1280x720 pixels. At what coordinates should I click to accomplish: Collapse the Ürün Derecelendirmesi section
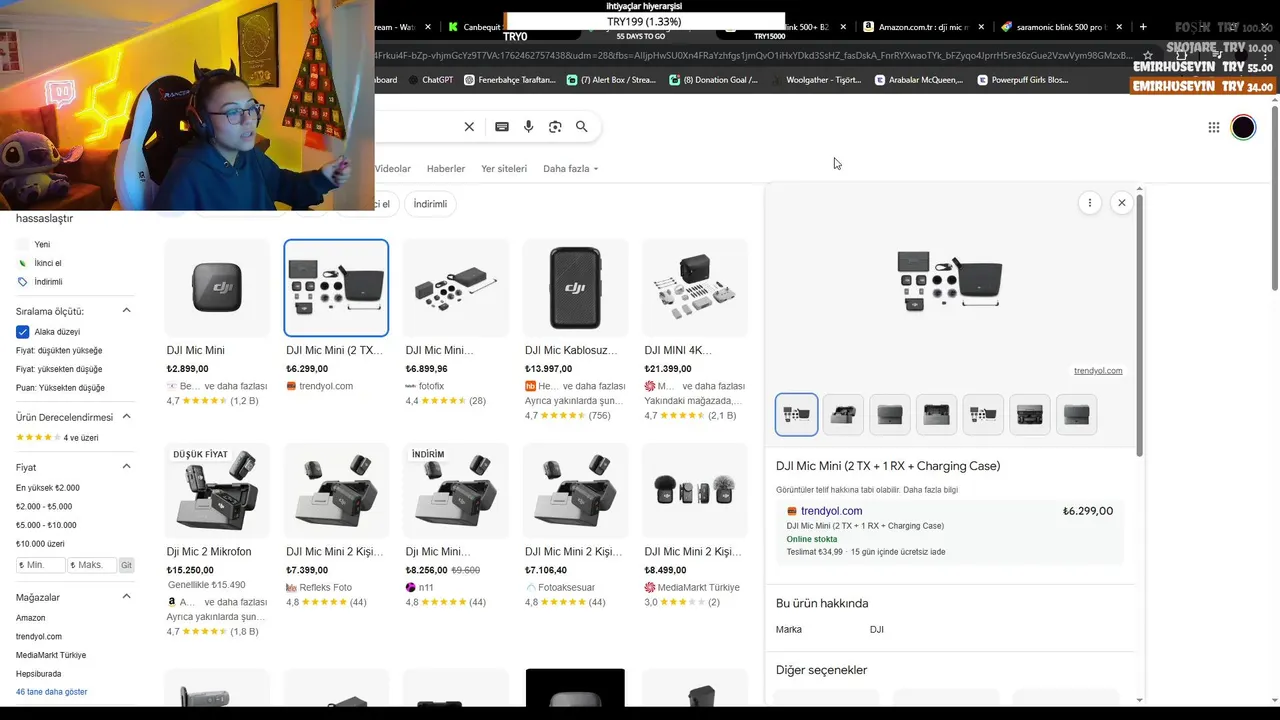(126, 417)
